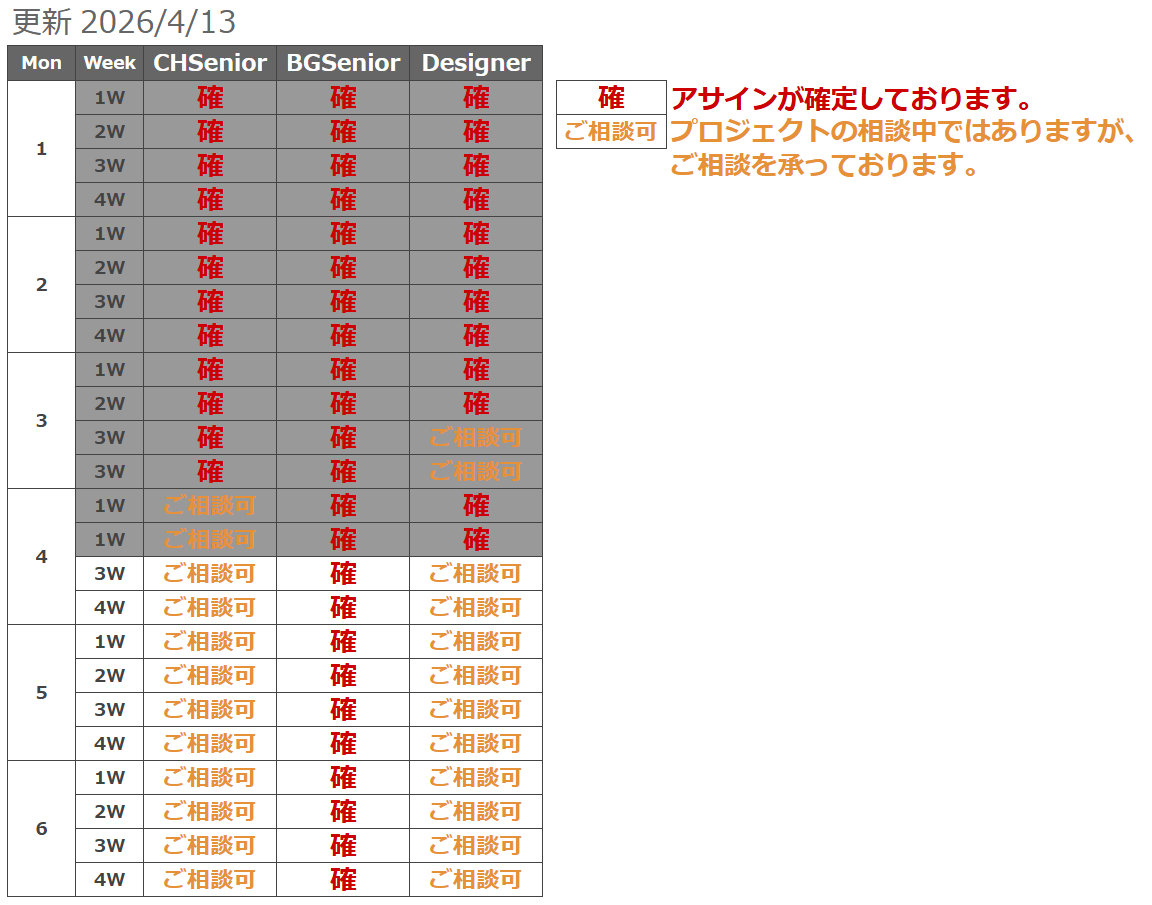Click BGSenior cell for month 1 week 1W

point(343,98)
